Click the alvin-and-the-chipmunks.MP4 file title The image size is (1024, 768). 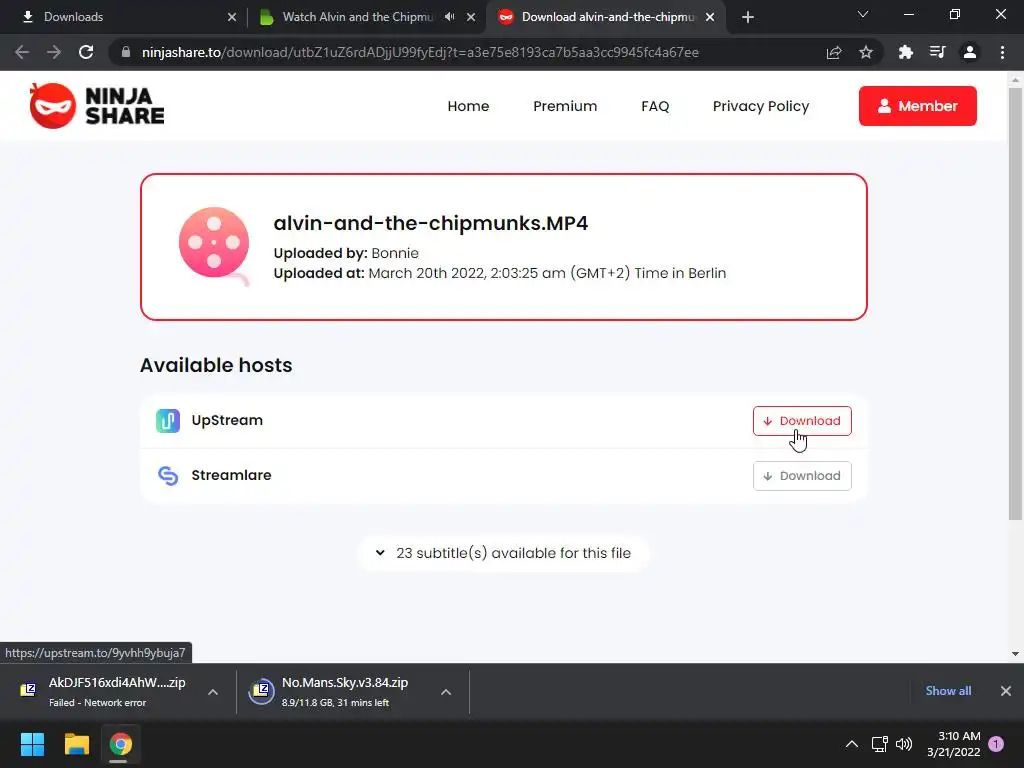(x=430, y=223)
